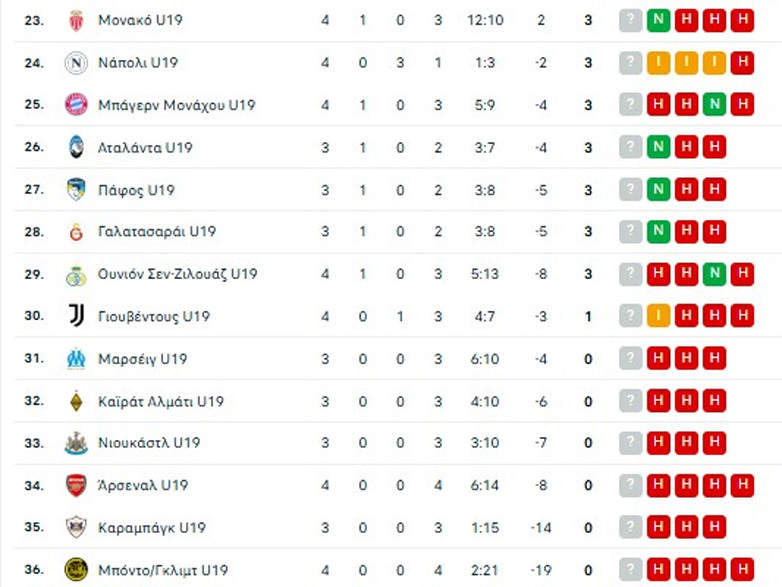The image size is (782, 587).
Task: Click green N form badge for Monaco U19
Action: pyautogui.click(x=658, y=20)
